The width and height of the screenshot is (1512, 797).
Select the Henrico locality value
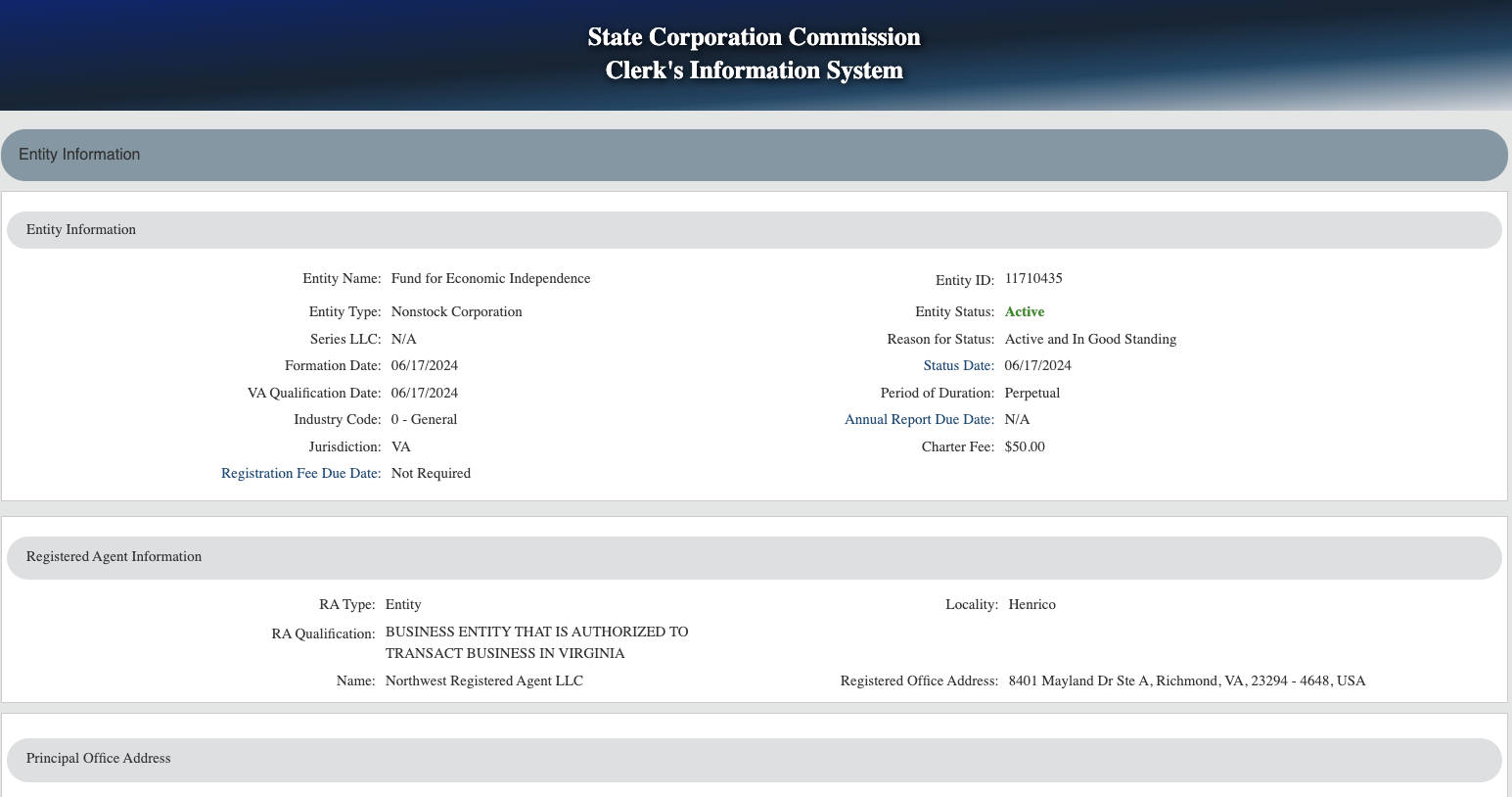(x=1031, y=604)
